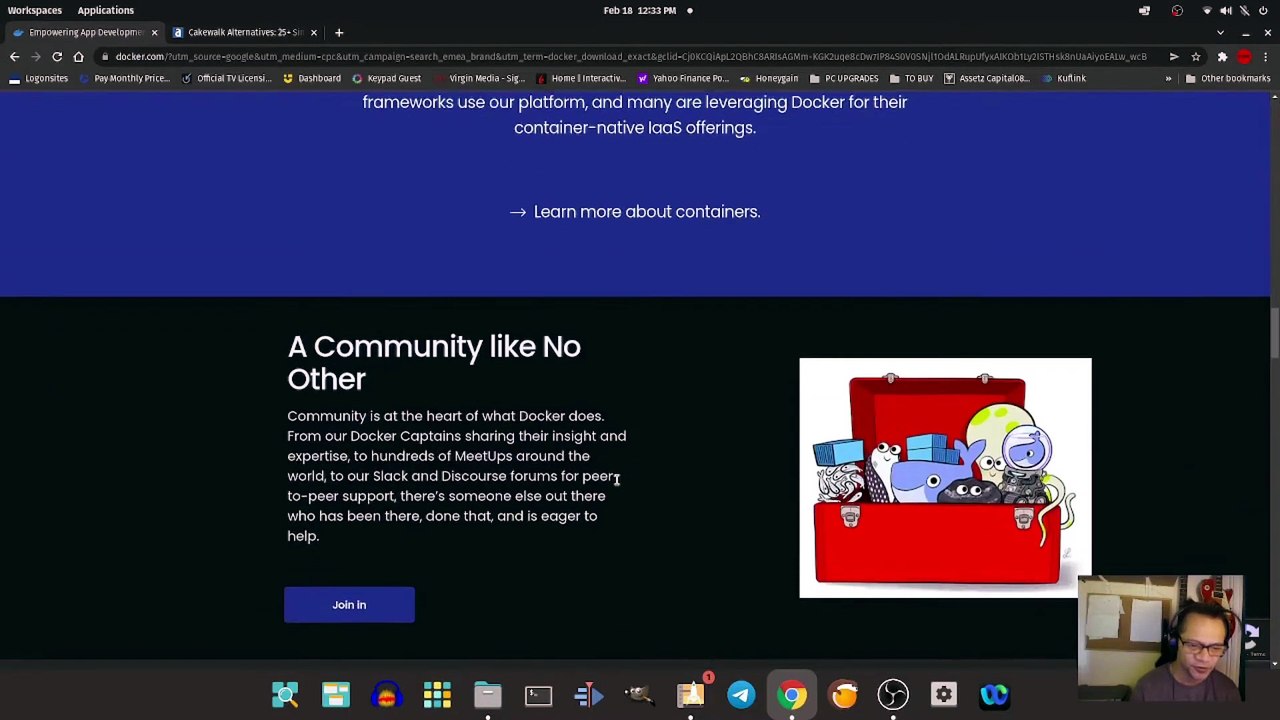Click the A Community like No Other heading
This screenshot has width=1280, height=720.
[434, 362]
